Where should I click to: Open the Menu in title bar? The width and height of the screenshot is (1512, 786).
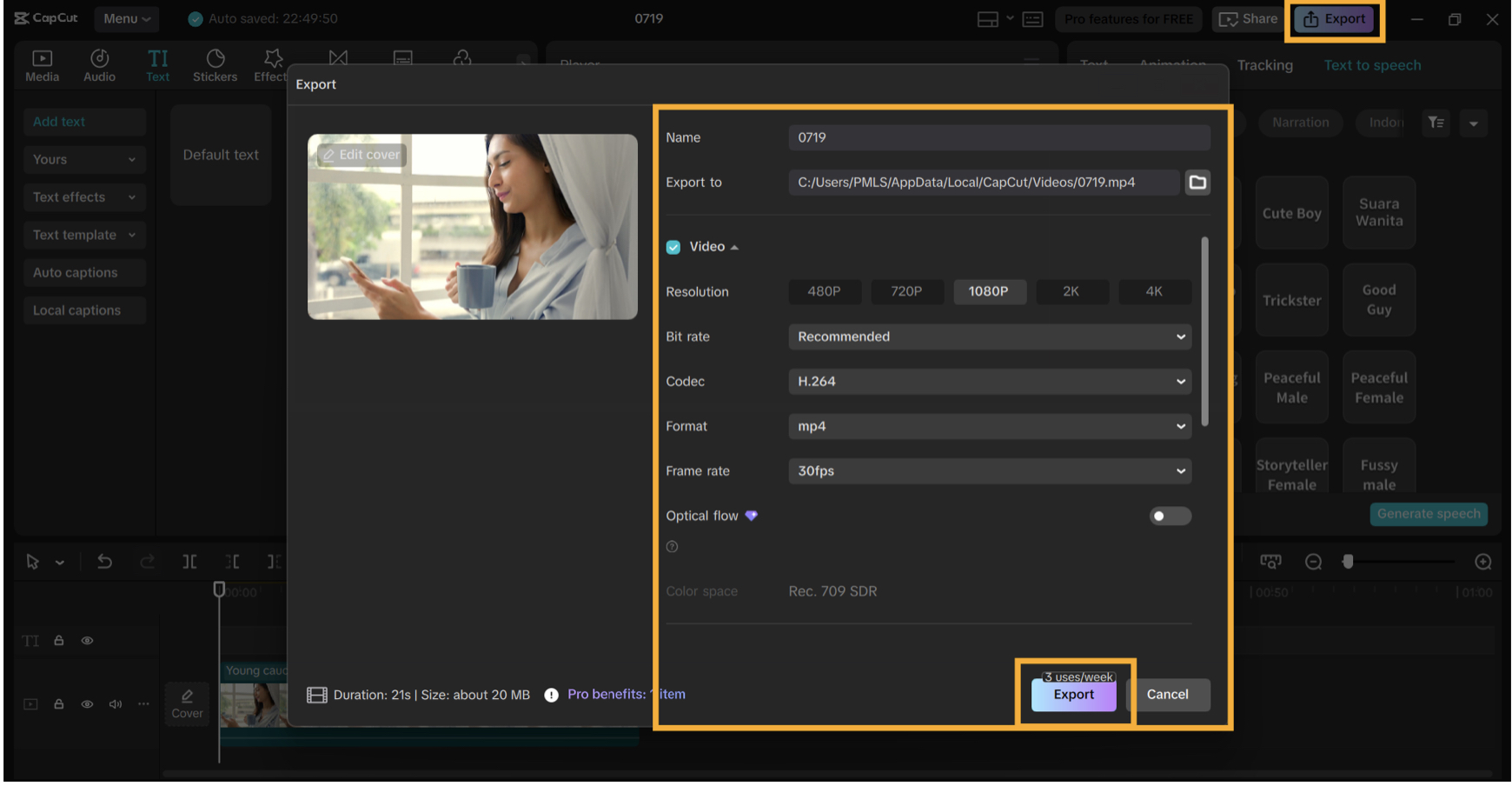(x=126, y=18)
